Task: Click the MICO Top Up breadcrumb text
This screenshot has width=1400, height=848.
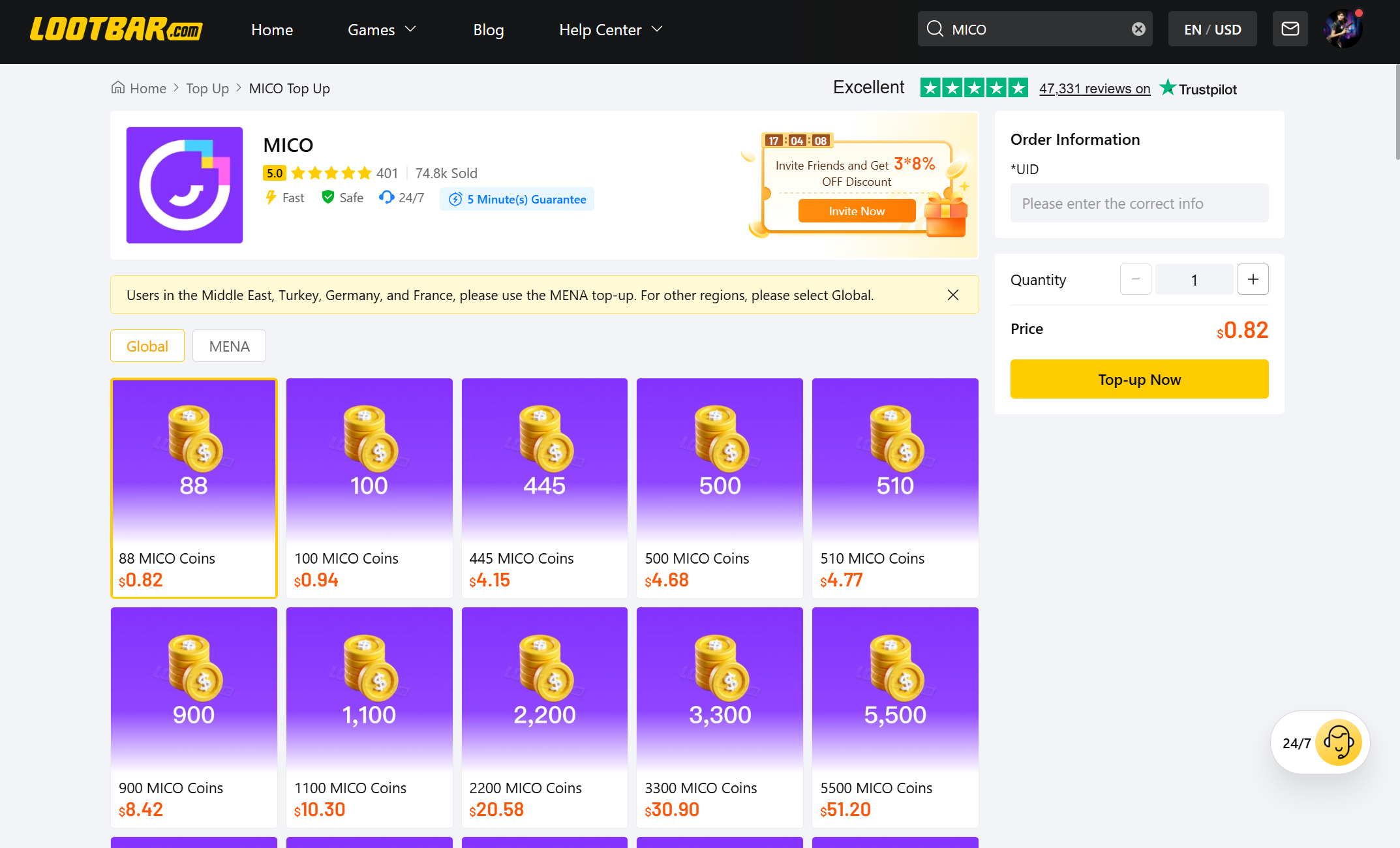Action: tap(290, 88)
